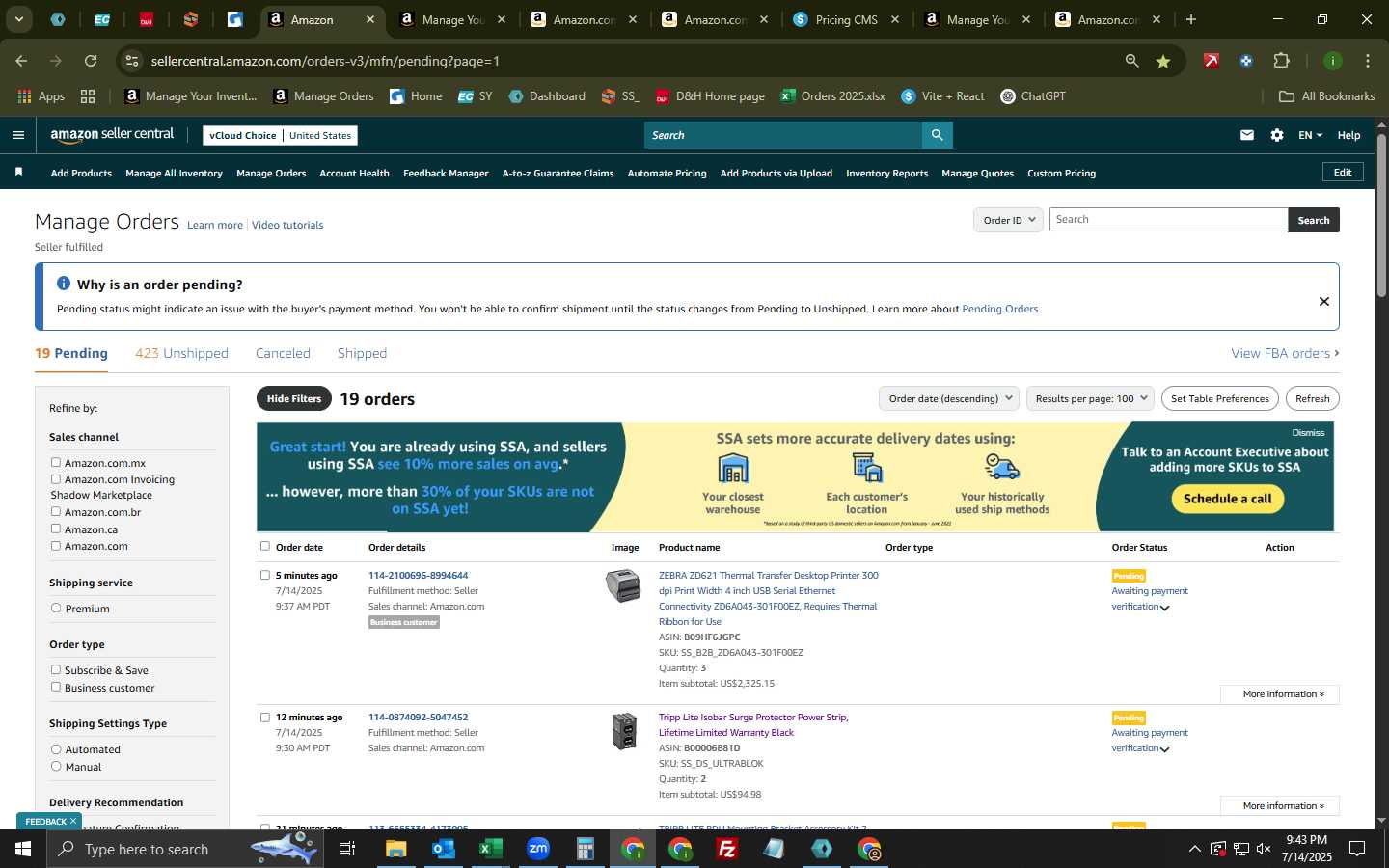Check the Business customer order type
1389x868 pixels.
coord(56,688)
